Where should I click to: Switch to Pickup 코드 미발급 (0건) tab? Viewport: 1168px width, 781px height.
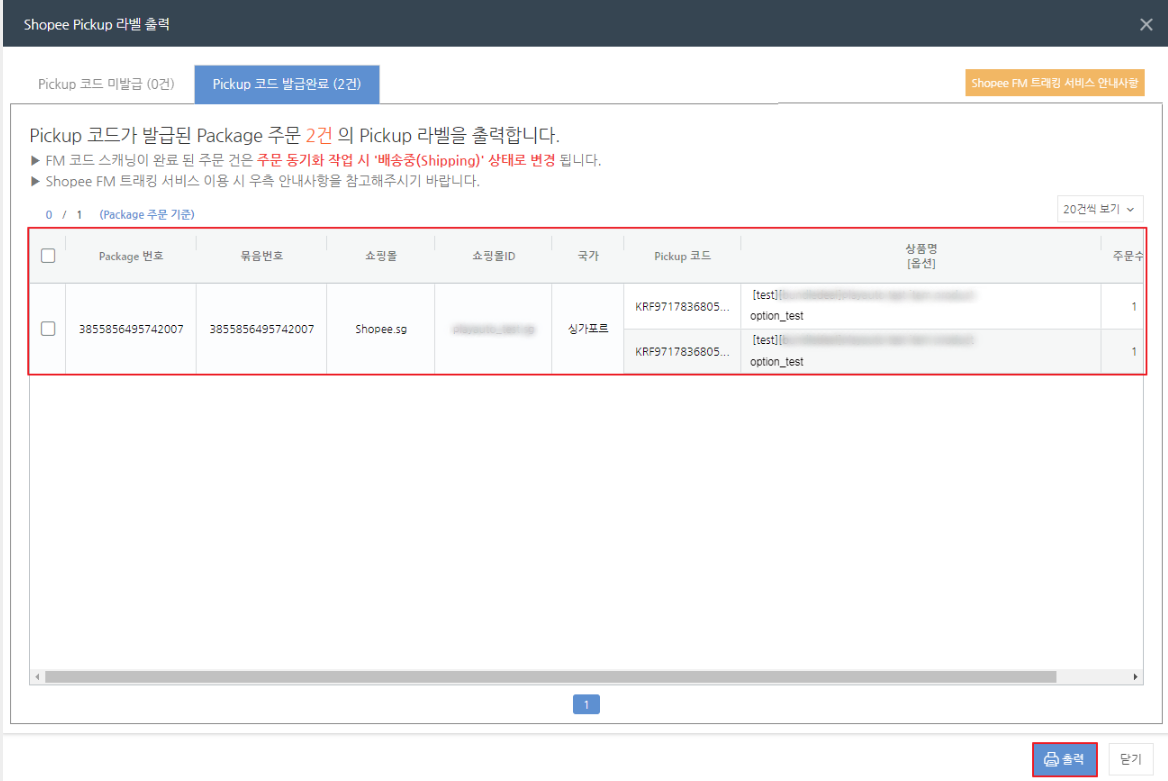click(x=106, y=85)
